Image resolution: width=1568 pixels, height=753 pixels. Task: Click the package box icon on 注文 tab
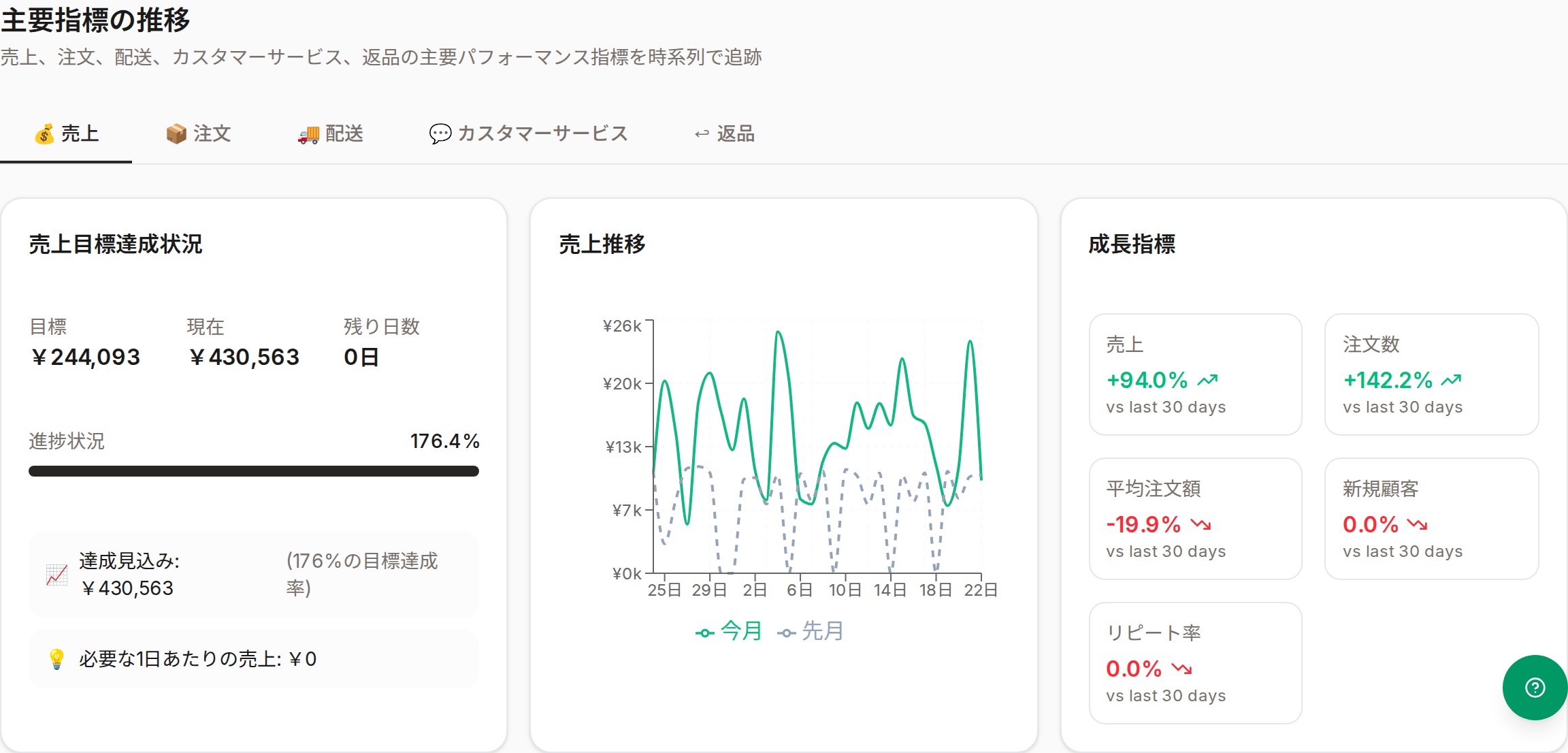176,134
